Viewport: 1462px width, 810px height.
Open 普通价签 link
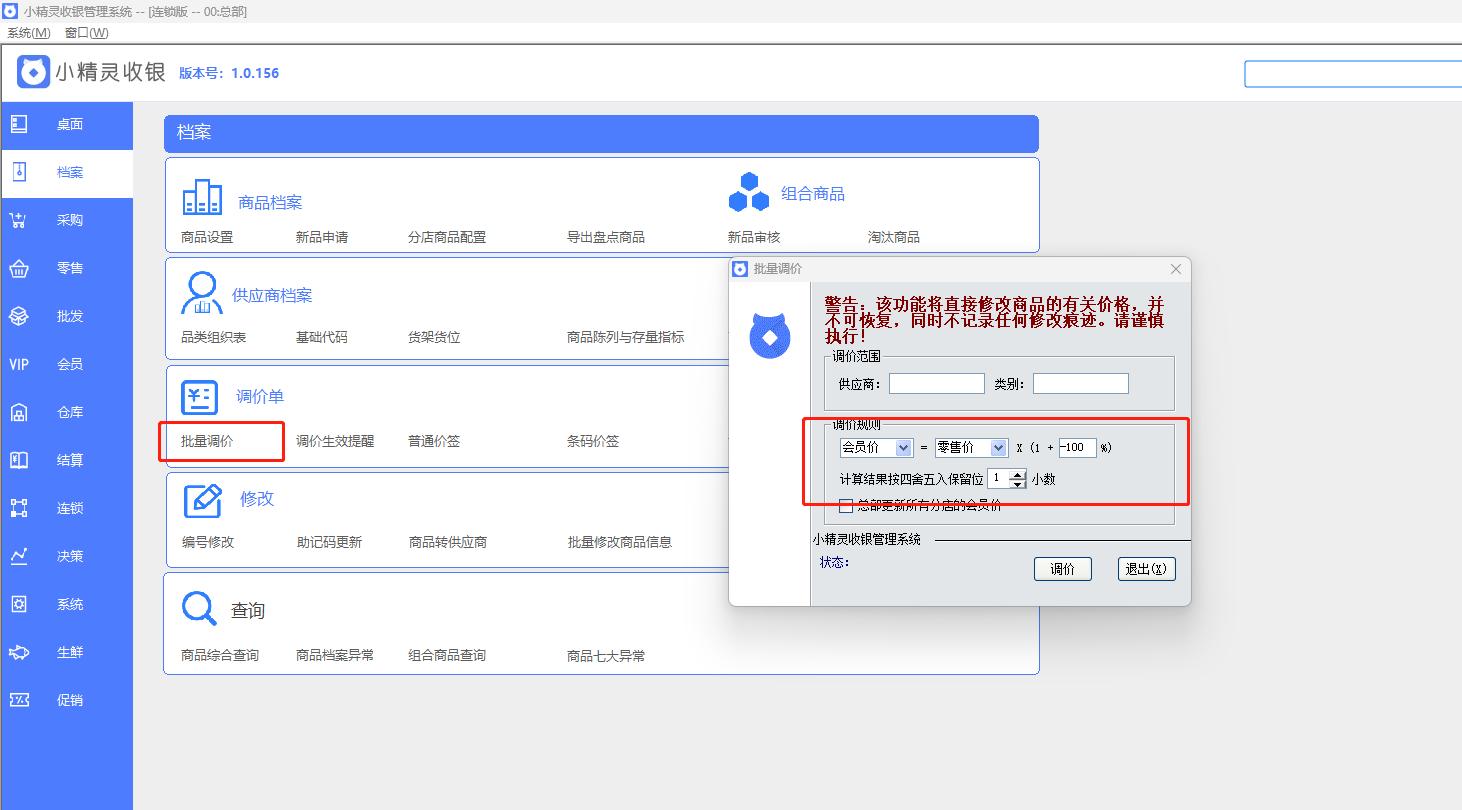(434, 441)
